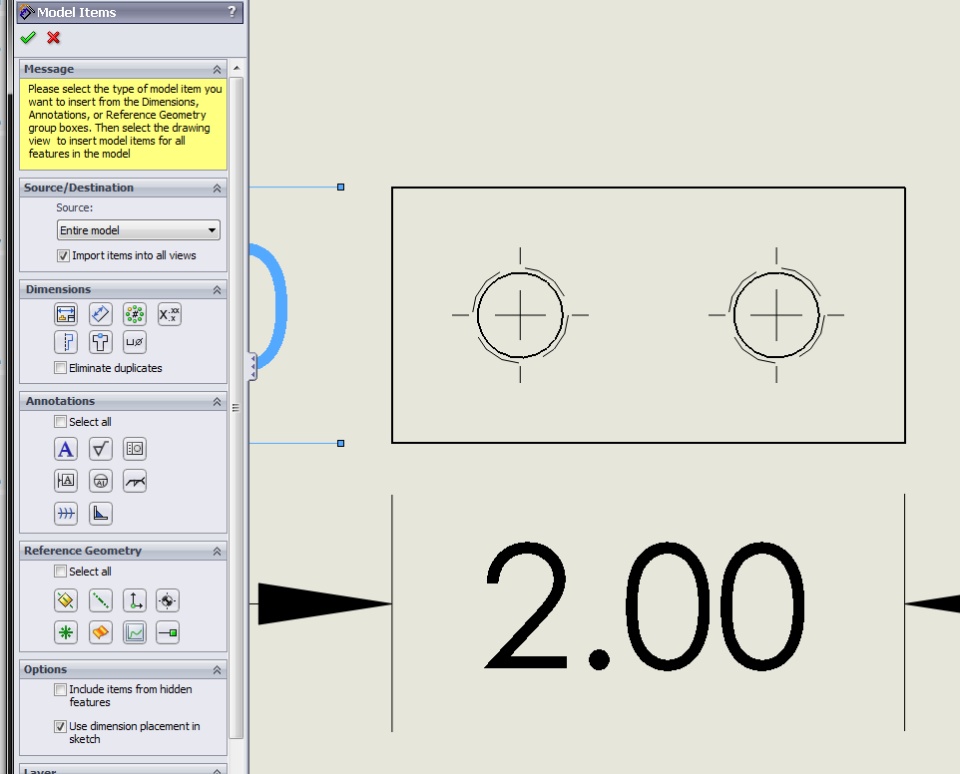Screen dimensions: 960x774
Task: Select Notes annotation icon
Action: tap(66, 449)
